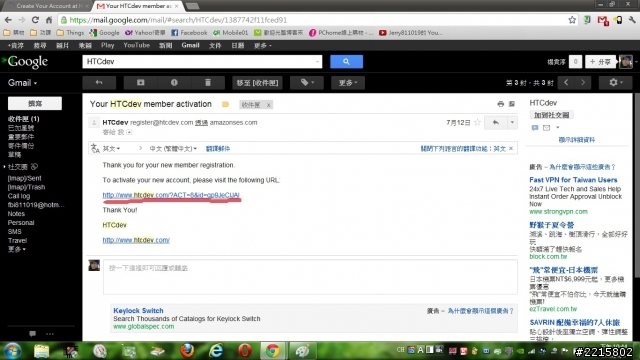Open the Call log label

tap(18, 196)
